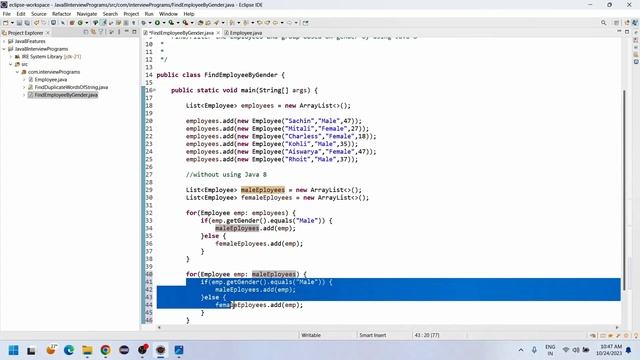Screen dimensions: 640x360
Task: Click the Smart Insert status bar entry
Action: (372, 335)
